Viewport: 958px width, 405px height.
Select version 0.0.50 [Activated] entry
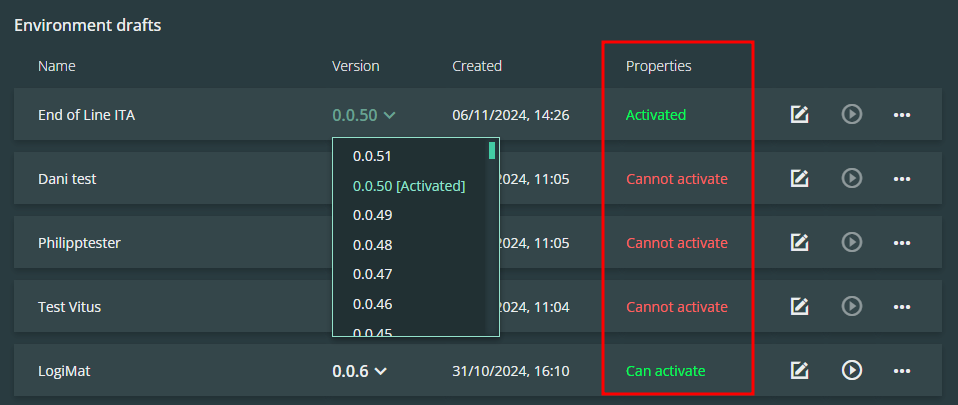coord(409,186)
